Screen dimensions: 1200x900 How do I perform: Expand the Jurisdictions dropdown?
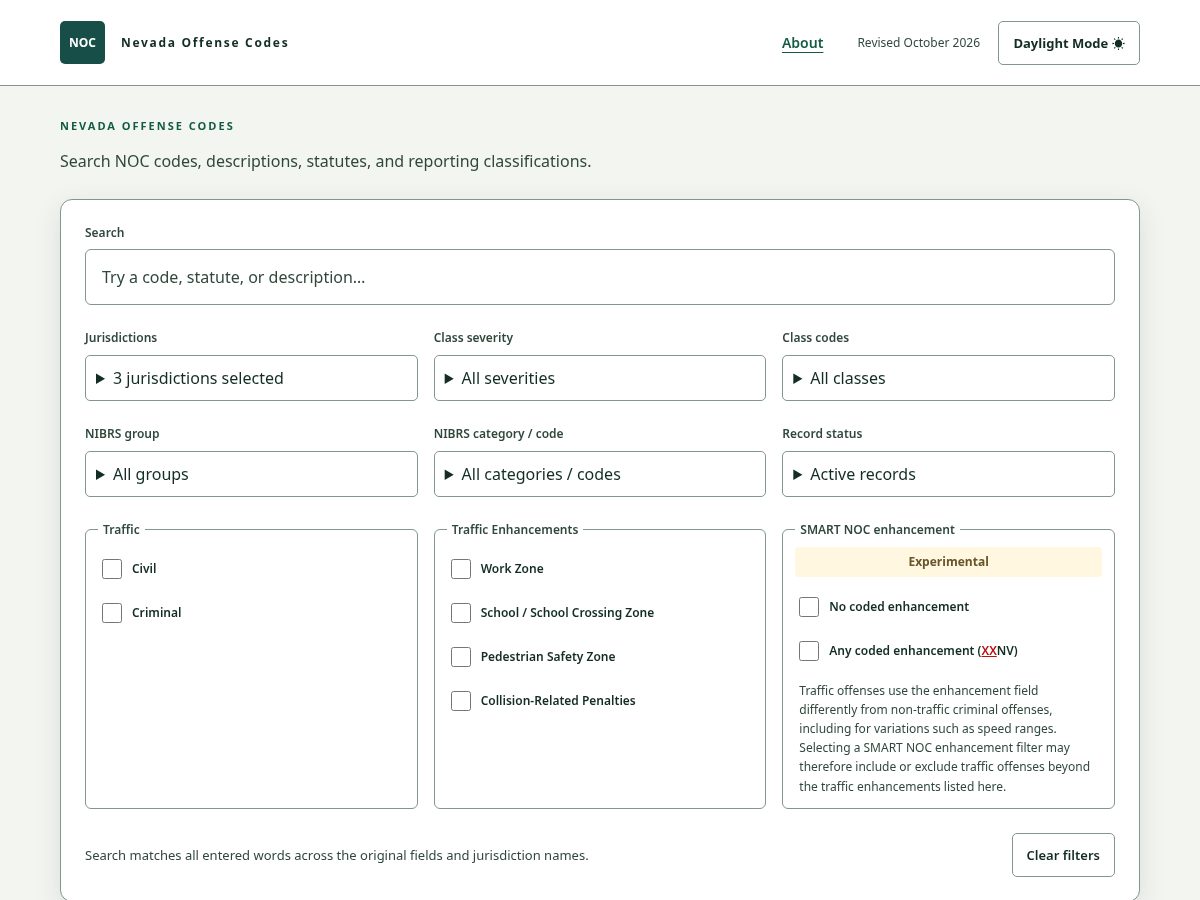click(251, 378)
